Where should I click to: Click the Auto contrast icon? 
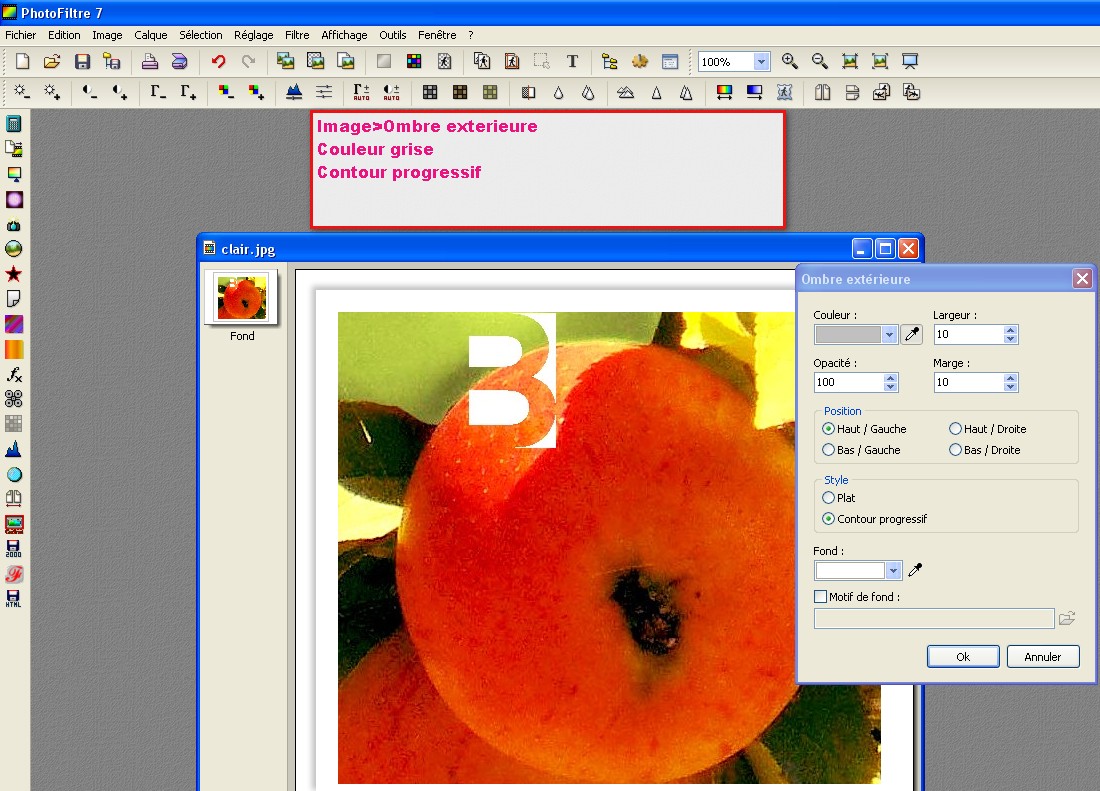[391, 92]
